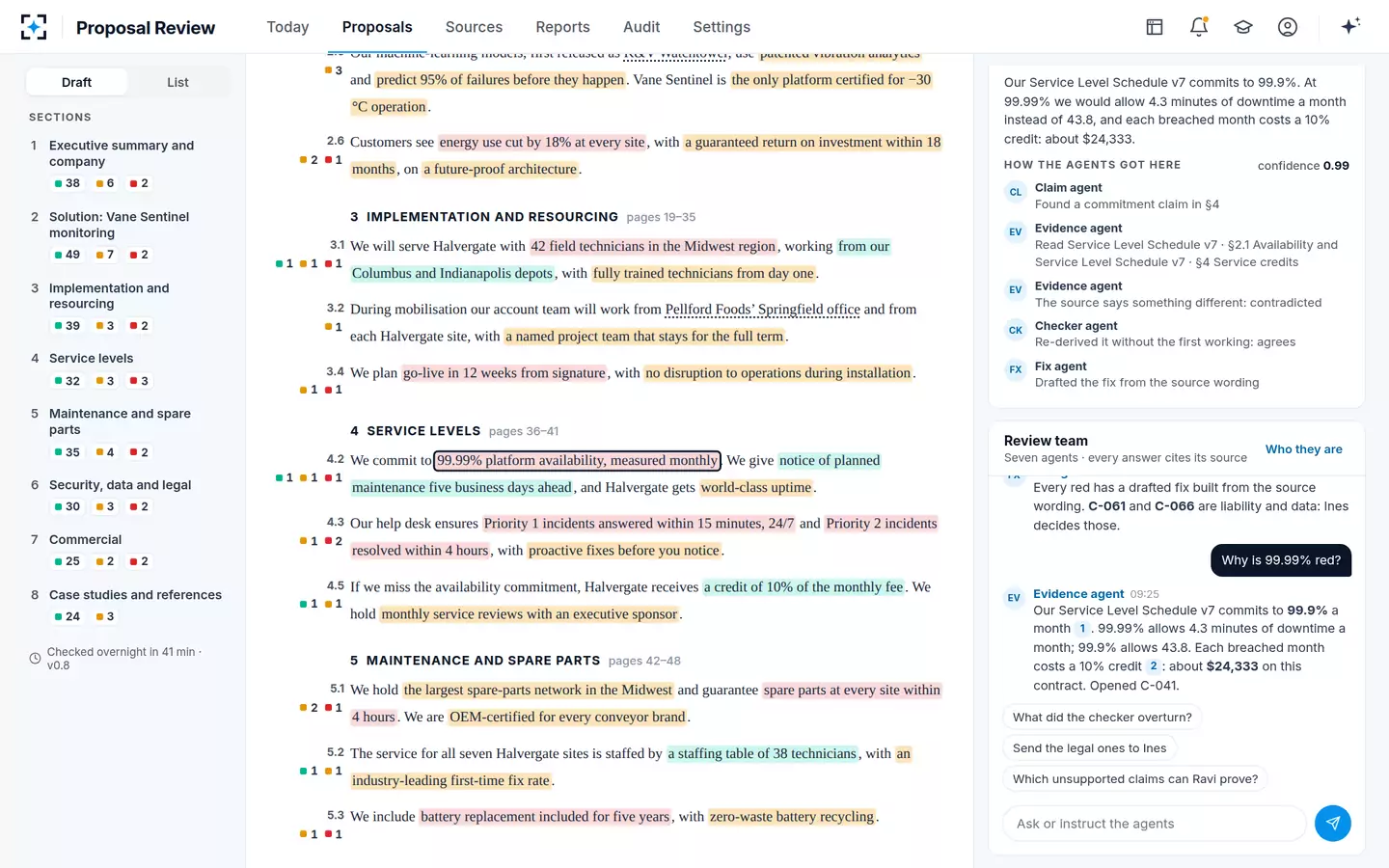
Task: Click citation marker 1 in Evidence agent reply
Action: coord(1082,629)
